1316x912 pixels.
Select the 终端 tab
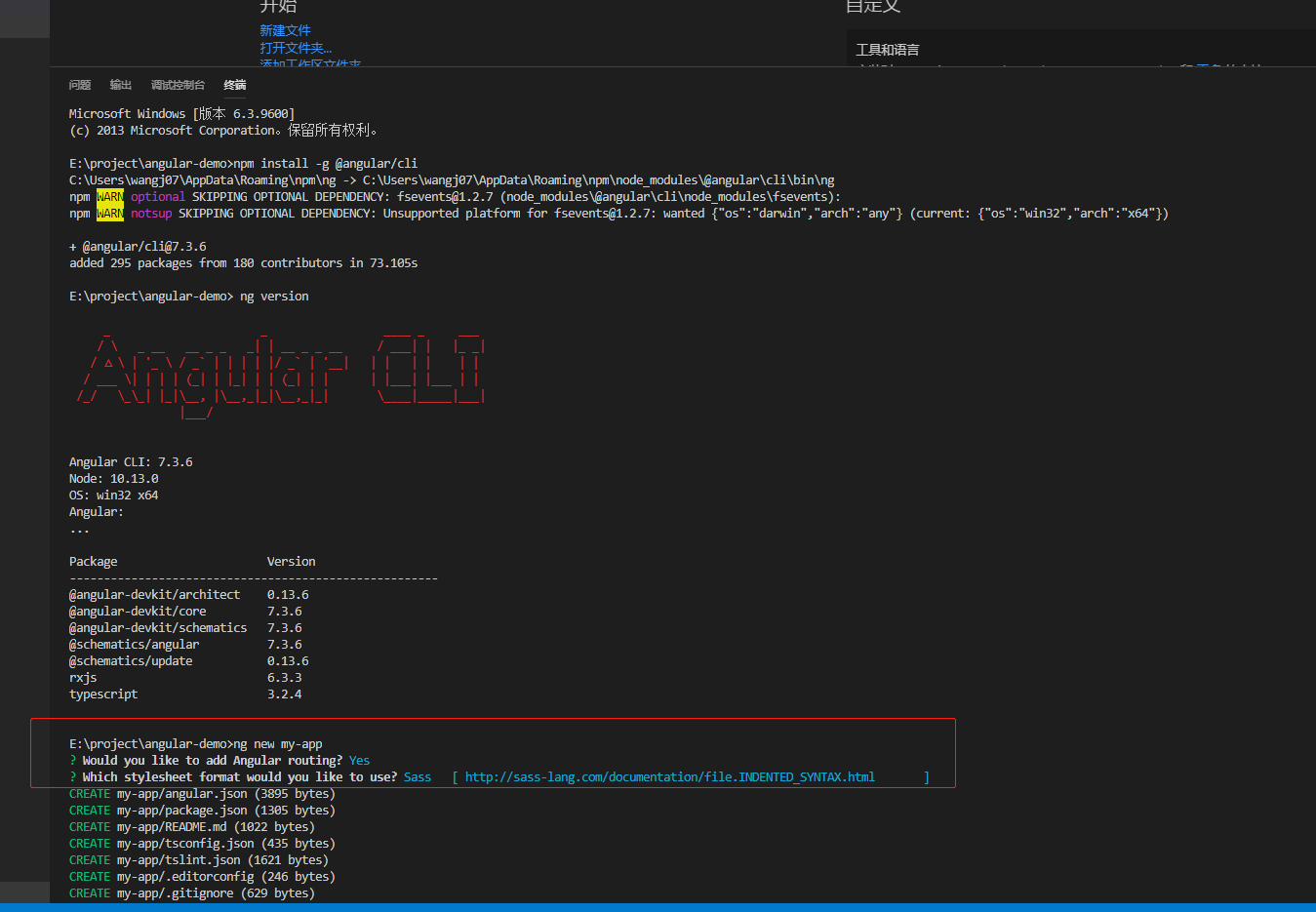[235, 85]
